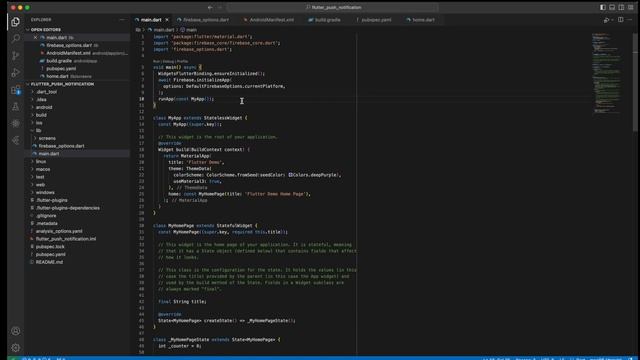Screen dimensions: 640x360
Task: Expand the test folder
Action: coord(40,177)
